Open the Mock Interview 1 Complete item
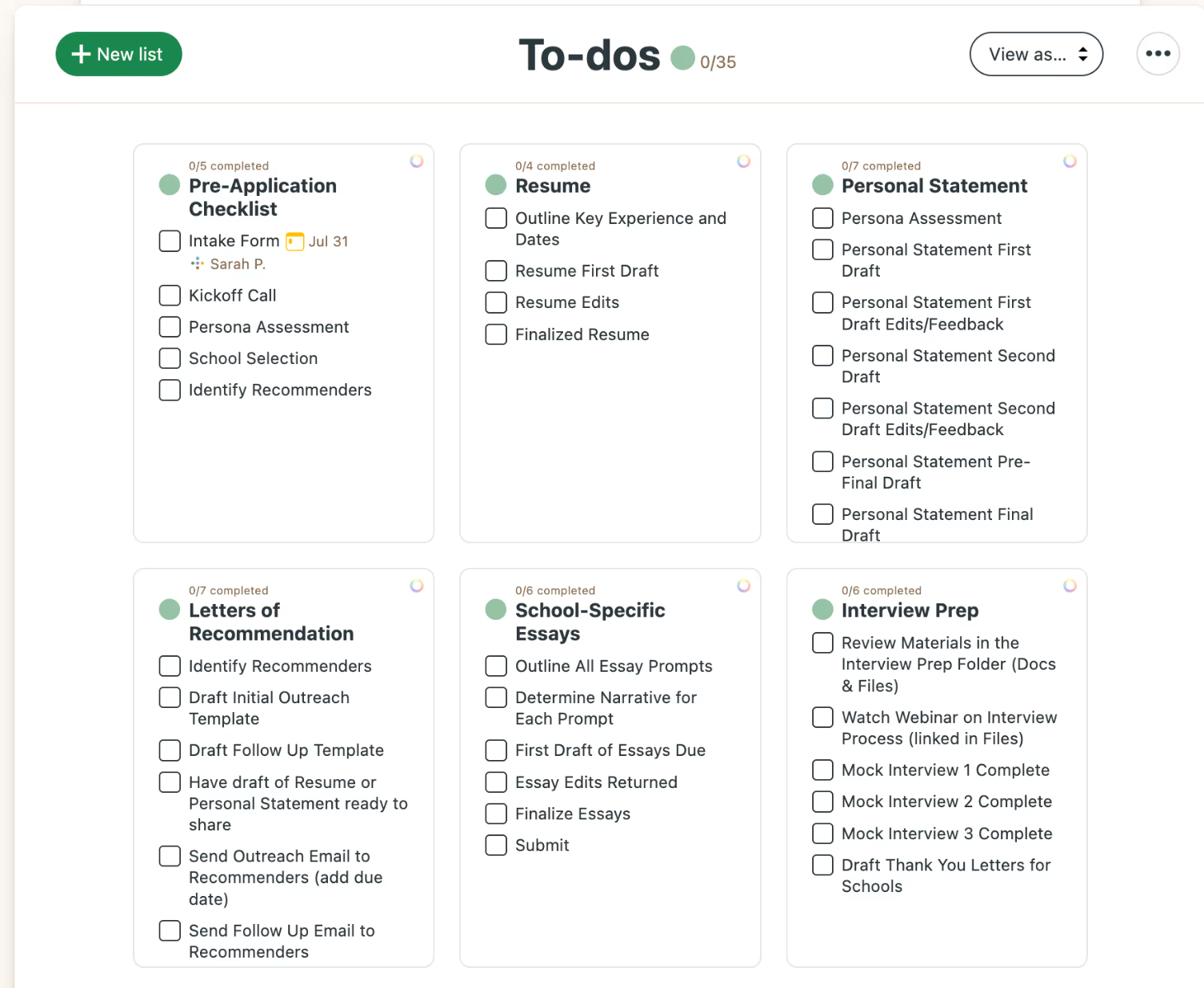Image resolution: width=1204 pixels, height=988 pixels. [946, 770]
